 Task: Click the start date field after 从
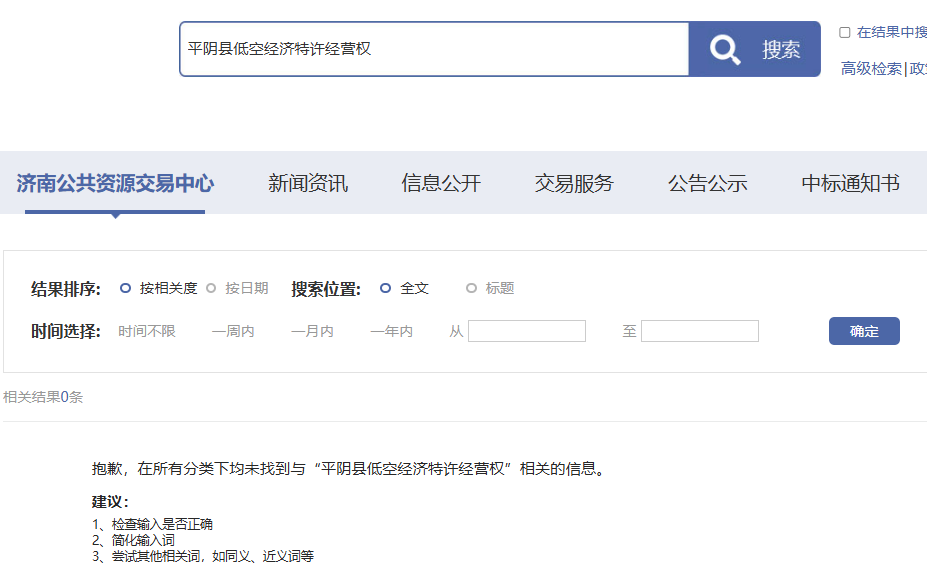[x=527, y=331]
